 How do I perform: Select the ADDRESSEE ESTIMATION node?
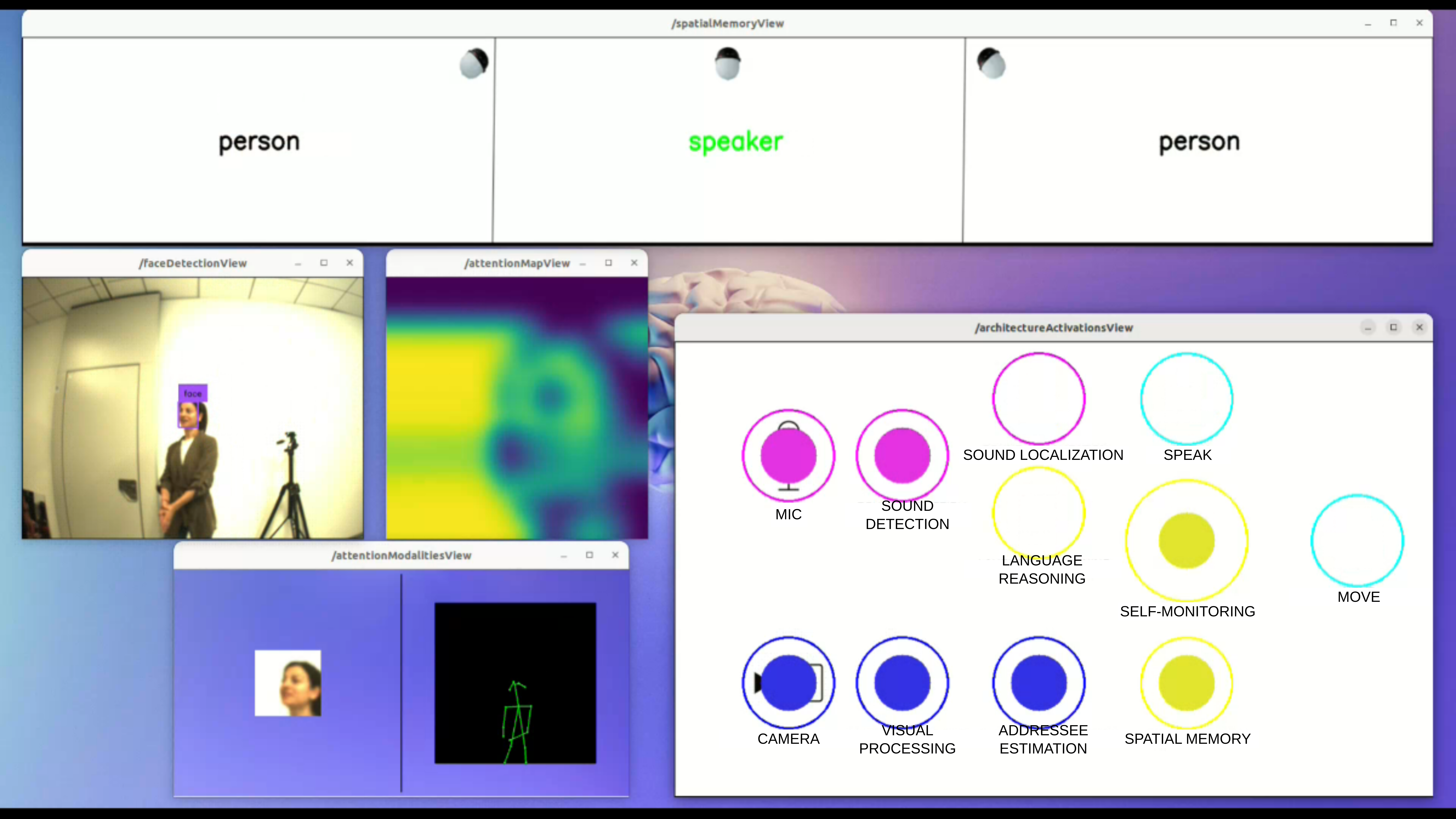coord(1039,683)
